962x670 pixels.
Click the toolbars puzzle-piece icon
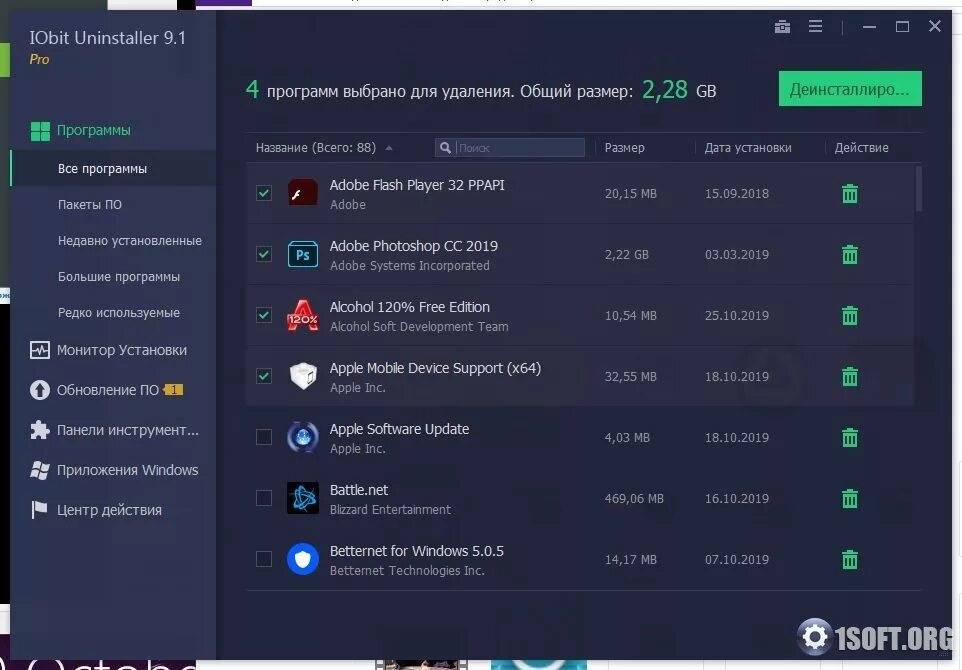(x=40, y=430)
